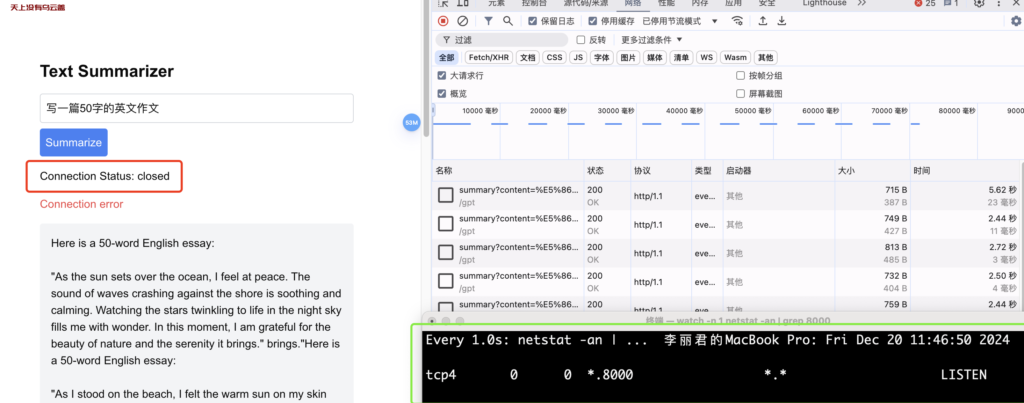The width and height of the screenshot is (1024, 403).
Task: Enable the 反转 filter checkbox
Action: pyautogui.click(x=581, y=40)
